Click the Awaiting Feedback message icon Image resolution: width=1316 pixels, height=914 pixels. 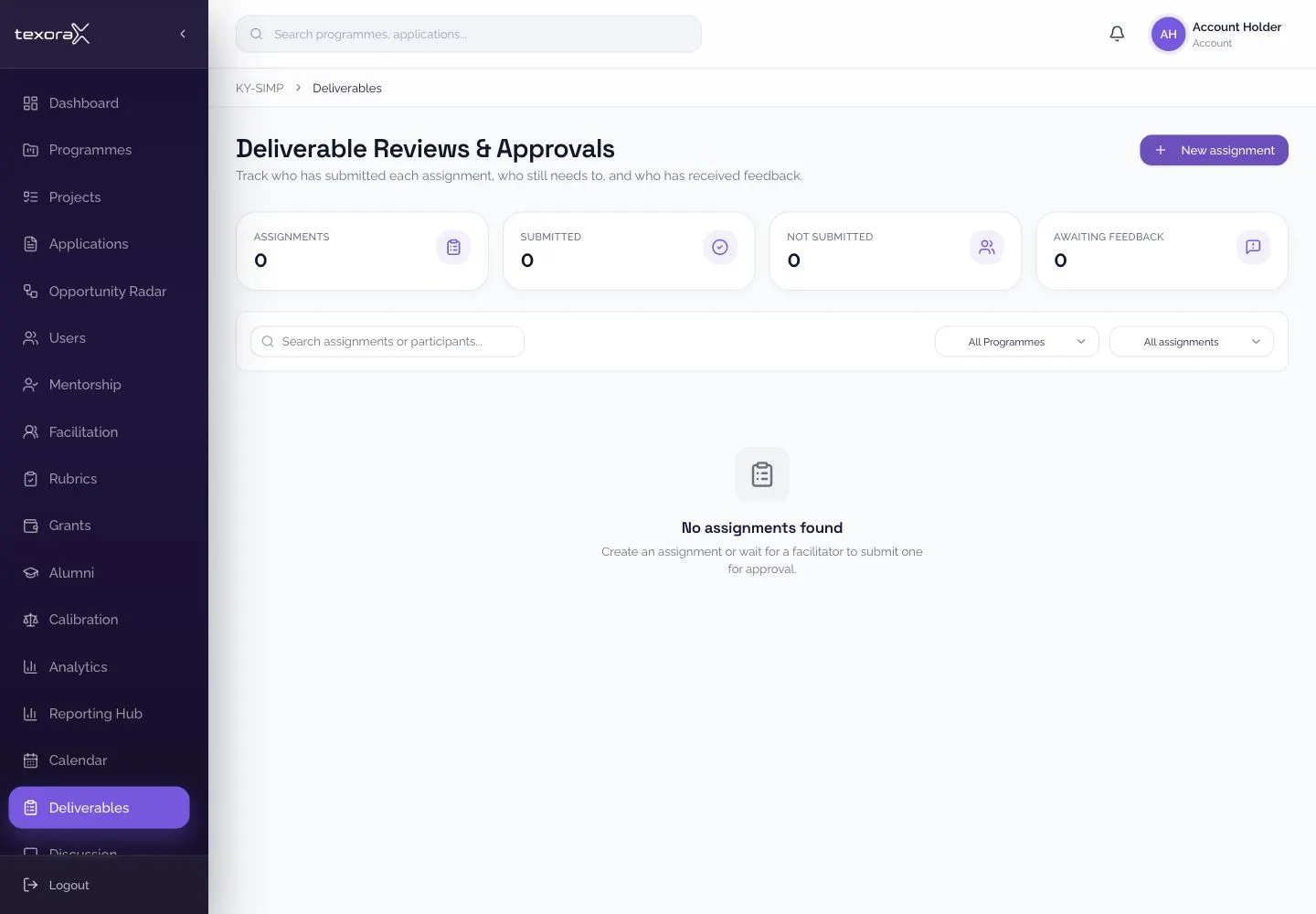(x=1253, y=247)
